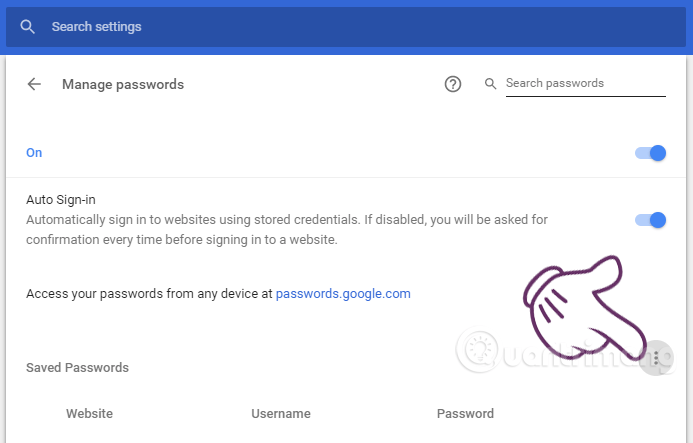Click the Saved Passwords section heading
The image size is (693, 443).
(77, 368)
